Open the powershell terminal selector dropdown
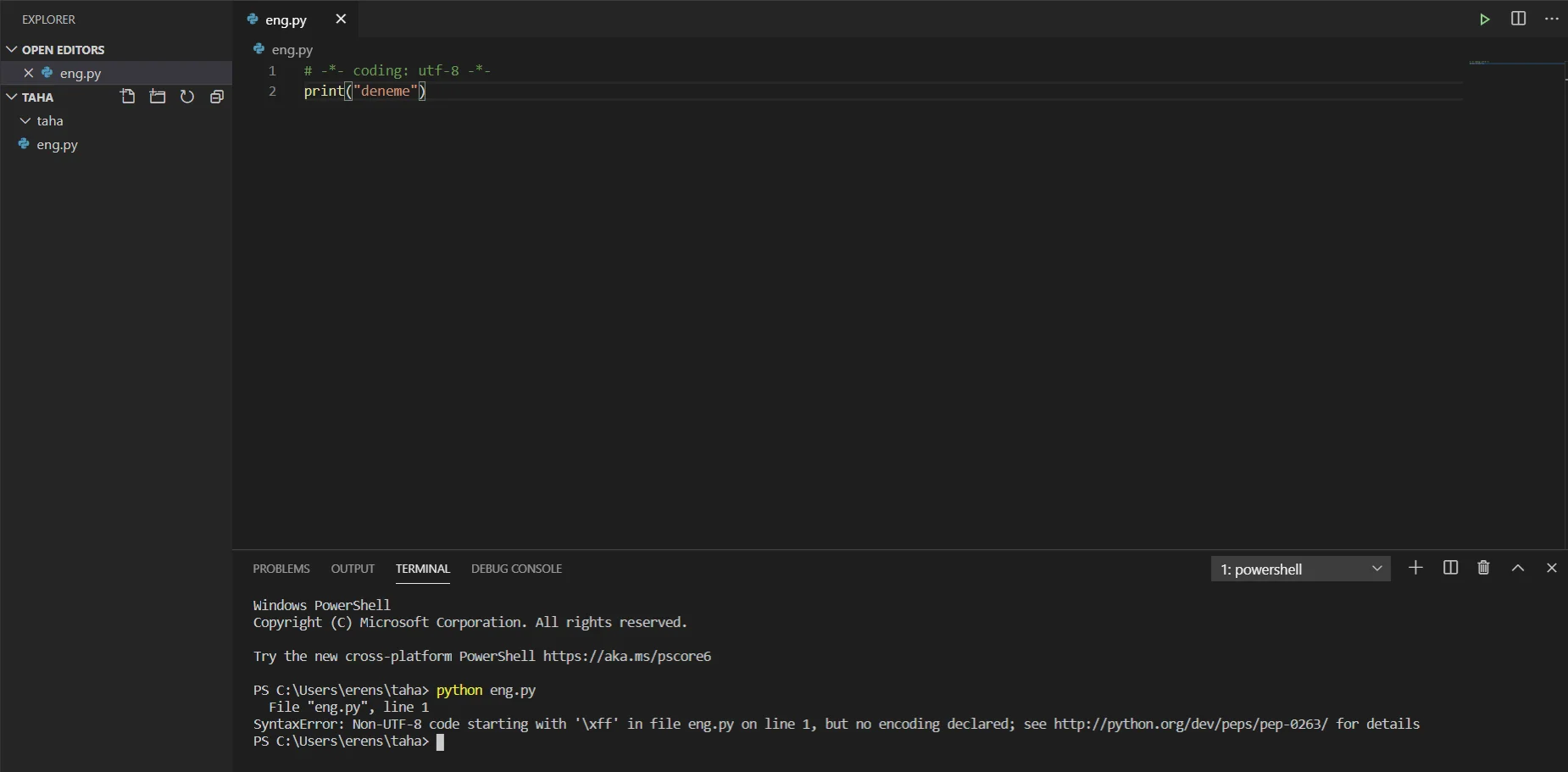Image resolution: width=1568 pixels, height=772 pixels. click(1300, 569)
